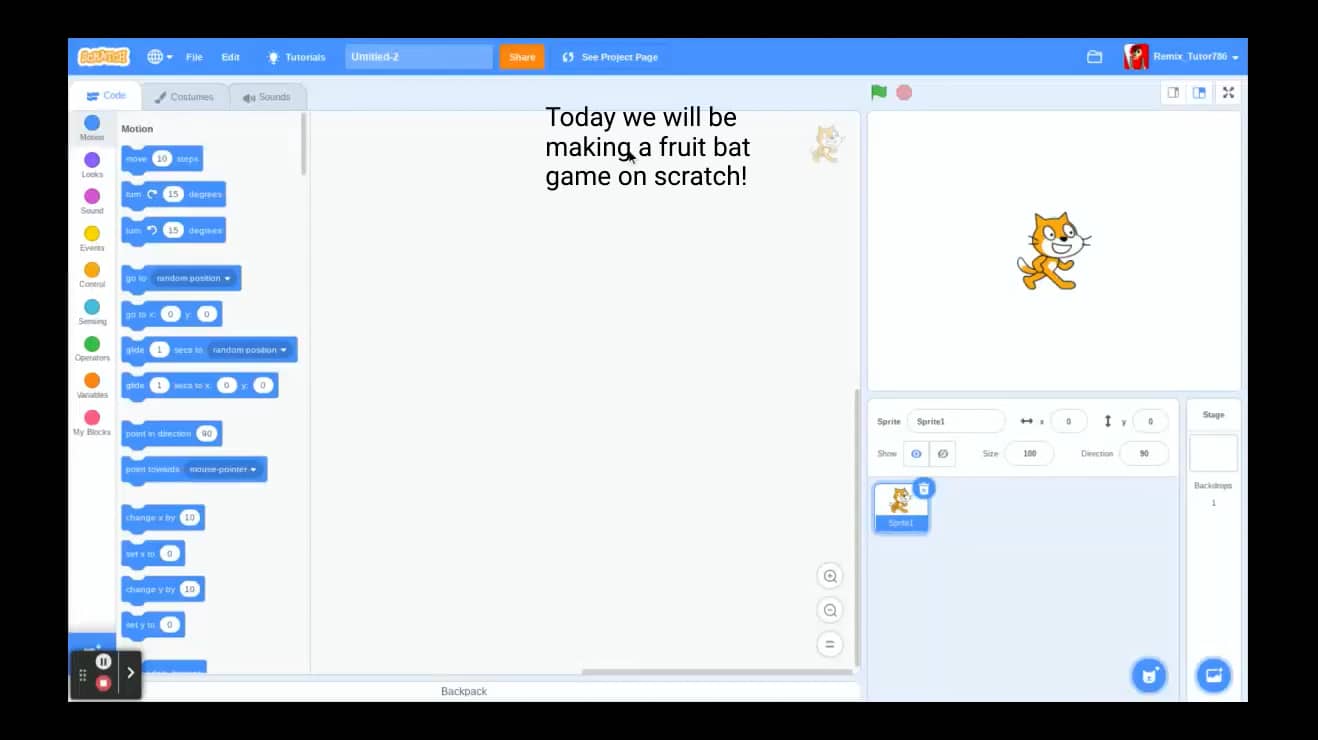The image size is (1318, 740).
Task: Open the glide secs to random position dropdown
Action: tap(250, 350)
